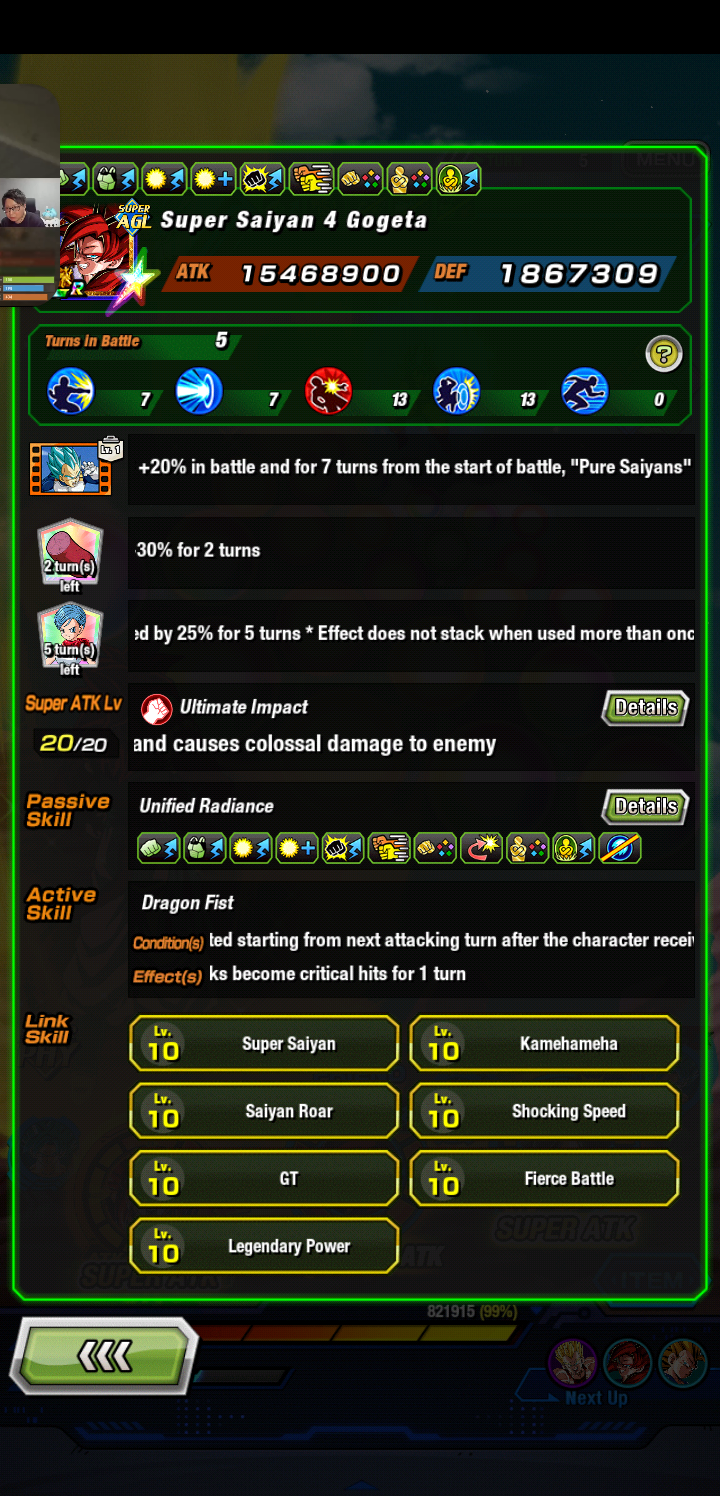Click the evasion running figure icon

pos(585,390)
